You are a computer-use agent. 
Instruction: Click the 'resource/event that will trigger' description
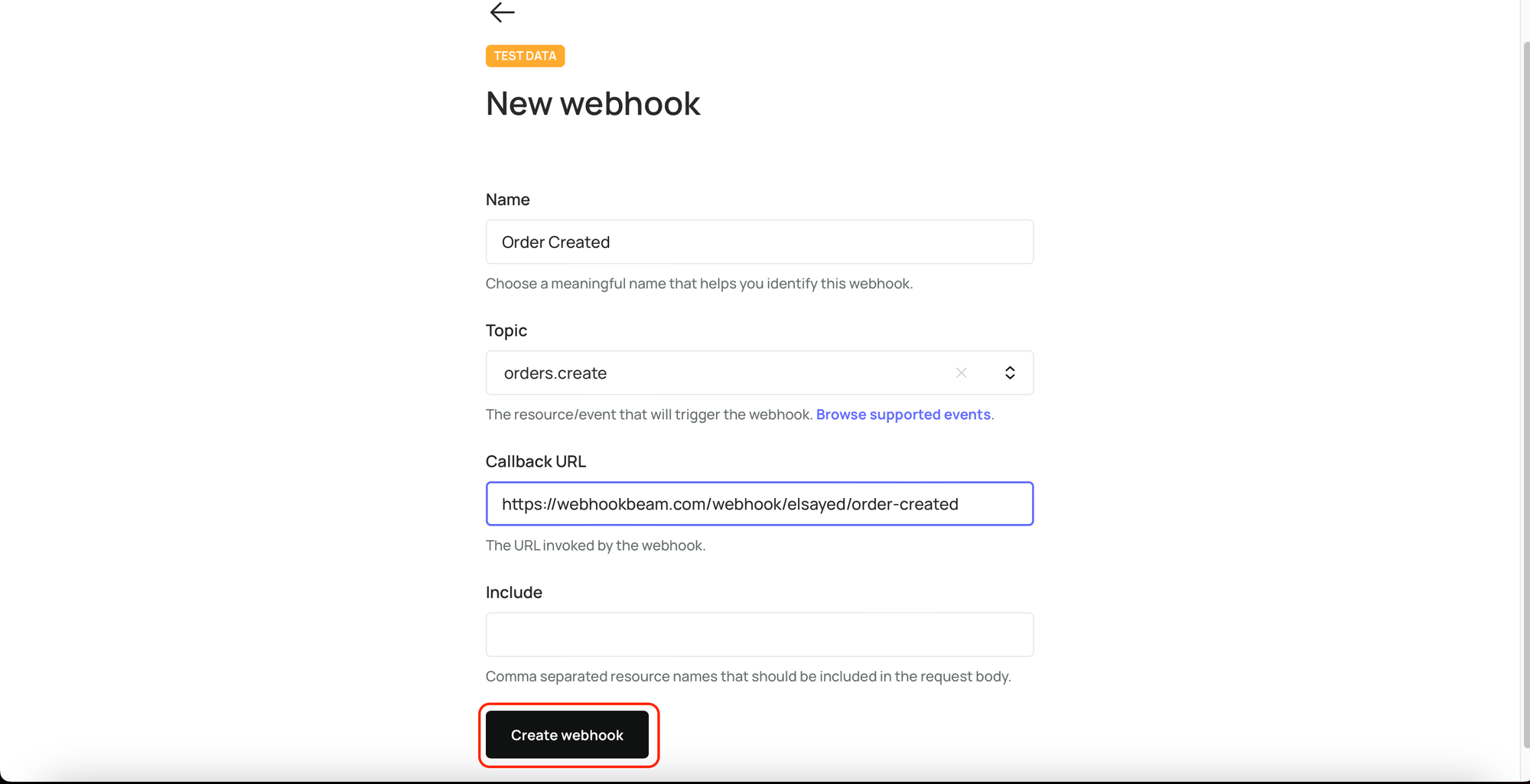[x=649, y=415]
